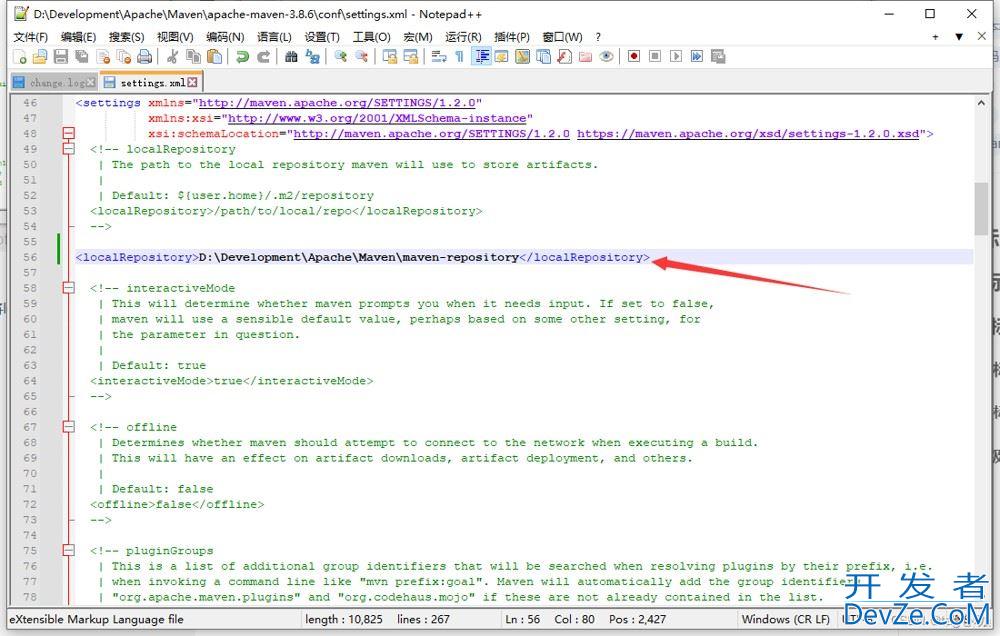Open the ? help menu
The image size is (1000, 636).
pyautogui.click(x=598, y=37)
